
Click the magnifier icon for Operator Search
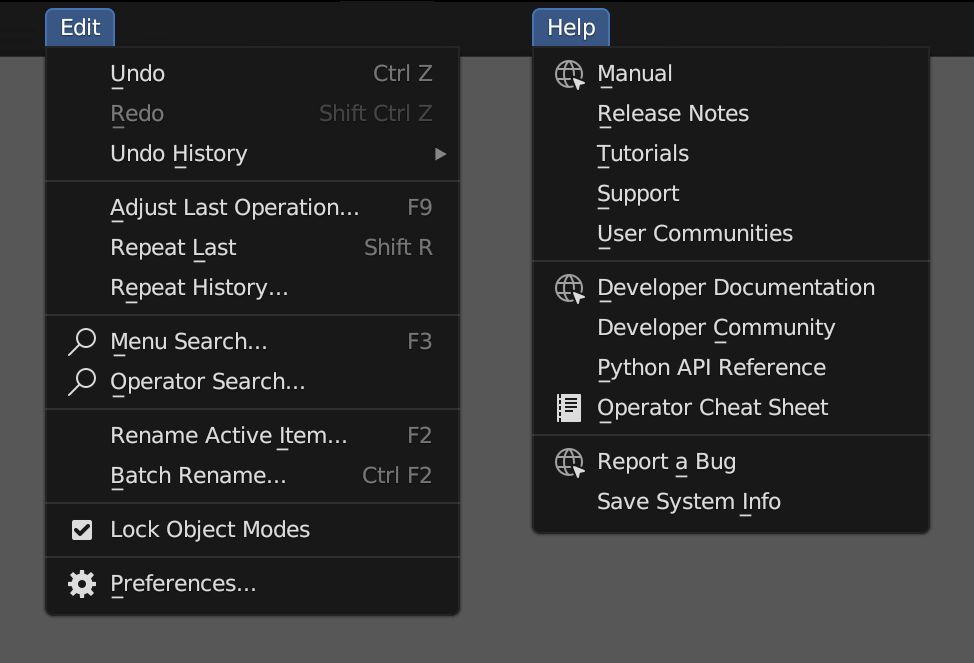[82, 382]
